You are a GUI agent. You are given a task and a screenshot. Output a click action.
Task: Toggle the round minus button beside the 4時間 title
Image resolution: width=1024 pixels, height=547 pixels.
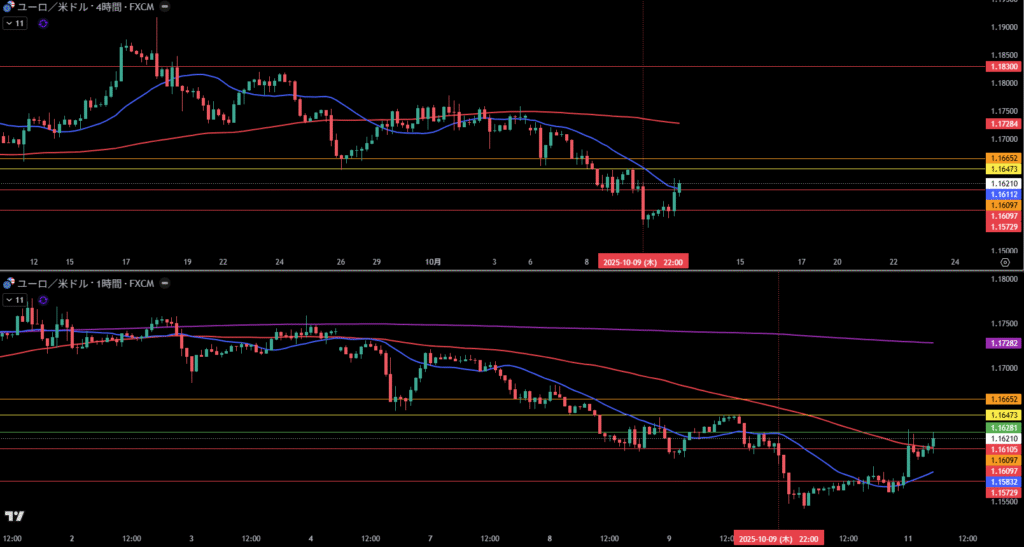[x=165, y=6]
